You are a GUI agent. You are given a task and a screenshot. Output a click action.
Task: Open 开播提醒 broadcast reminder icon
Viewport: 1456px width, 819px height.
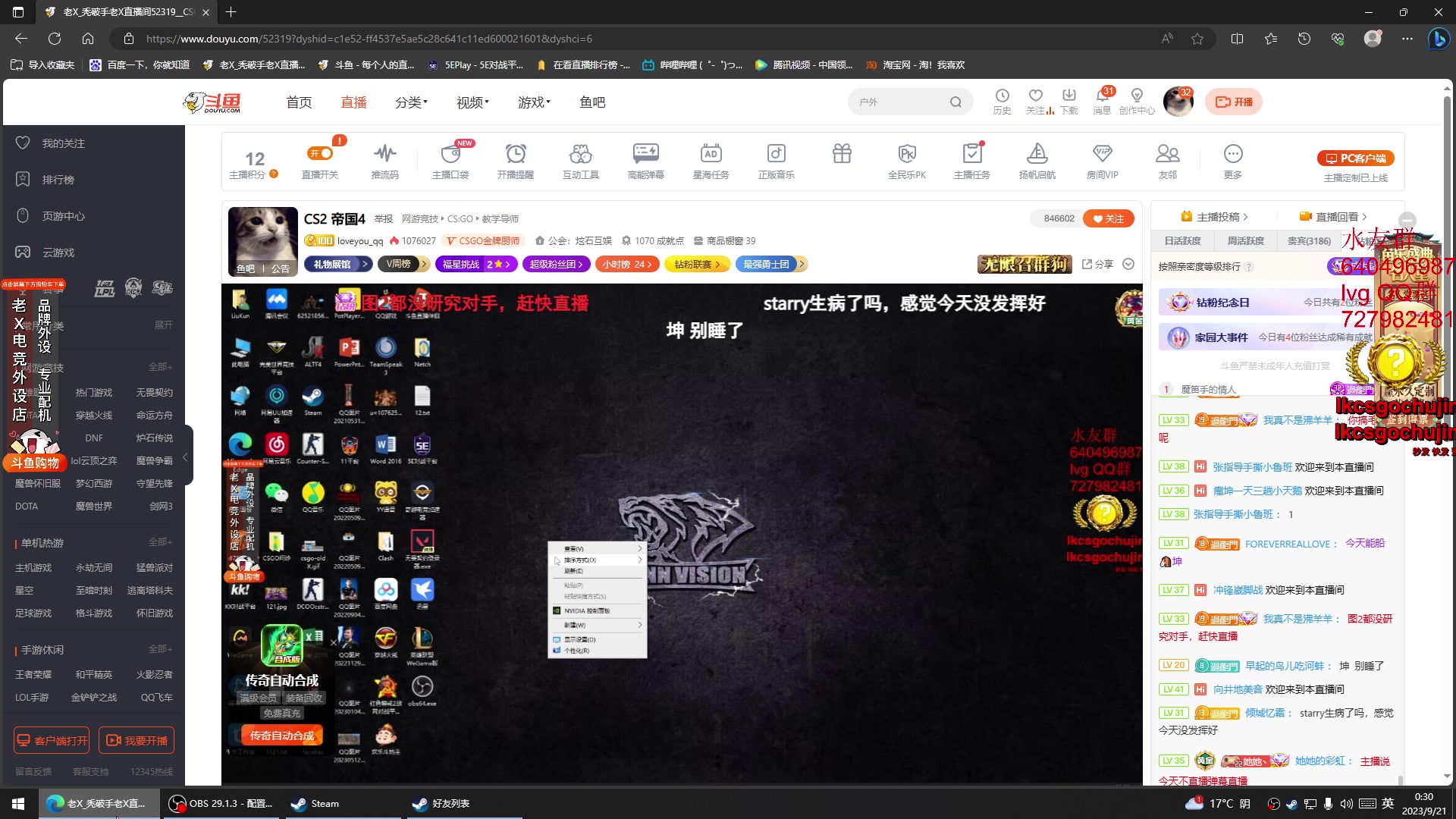[516, 161]
